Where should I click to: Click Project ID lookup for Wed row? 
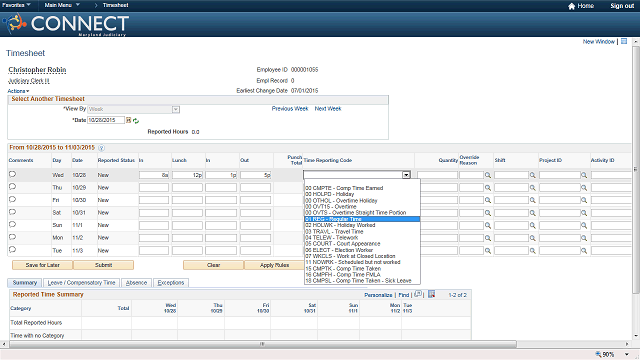tap(584, 175)
